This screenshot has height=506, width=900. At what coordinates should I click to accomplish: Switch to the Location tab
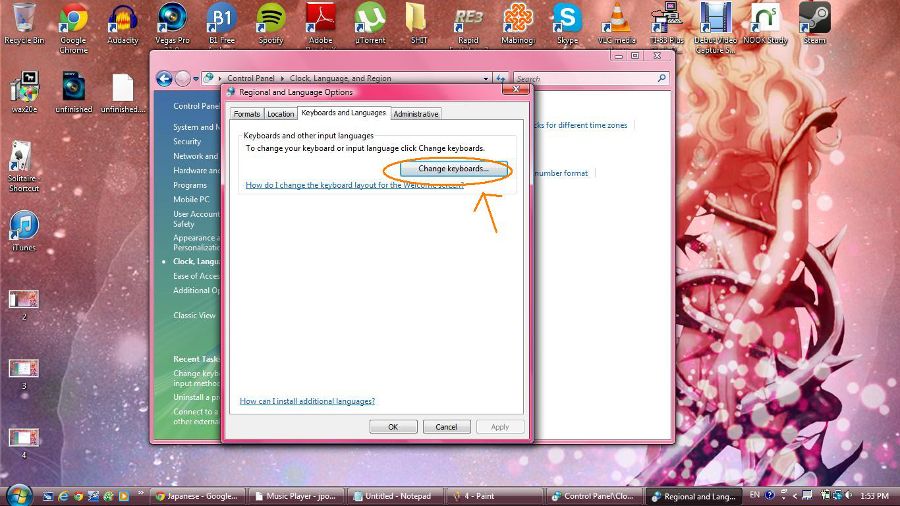click(281, 114)
